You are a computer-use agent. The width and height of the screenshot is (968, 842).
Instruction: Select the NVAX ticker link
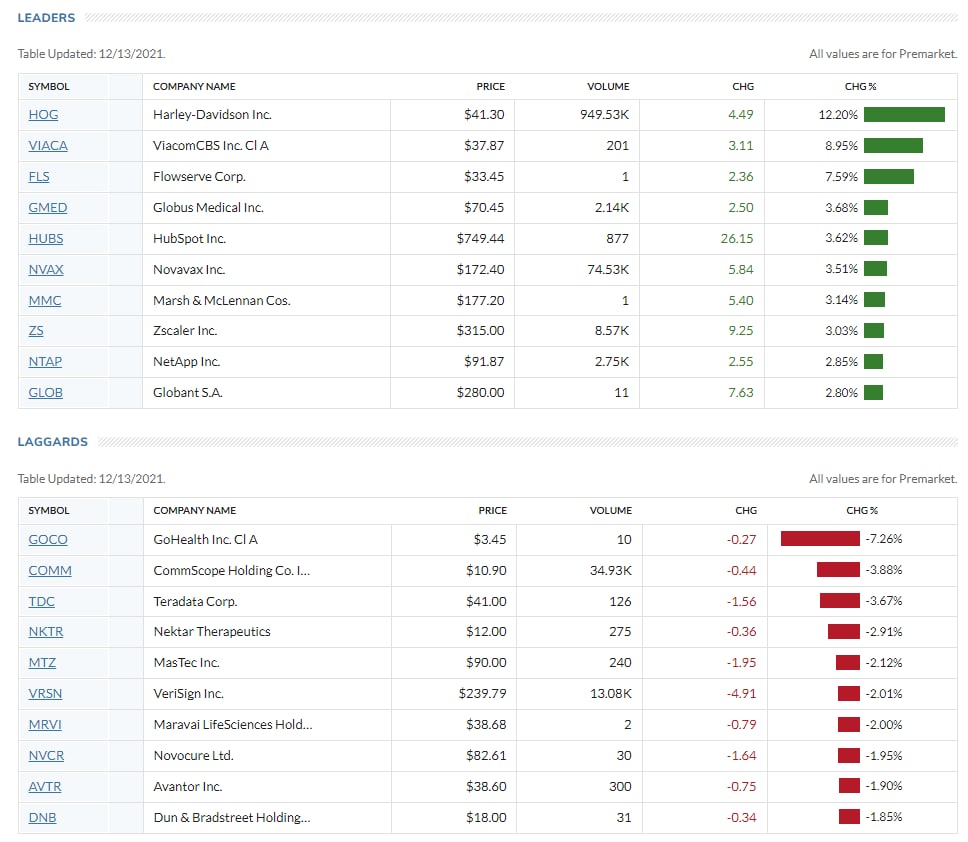46,270
